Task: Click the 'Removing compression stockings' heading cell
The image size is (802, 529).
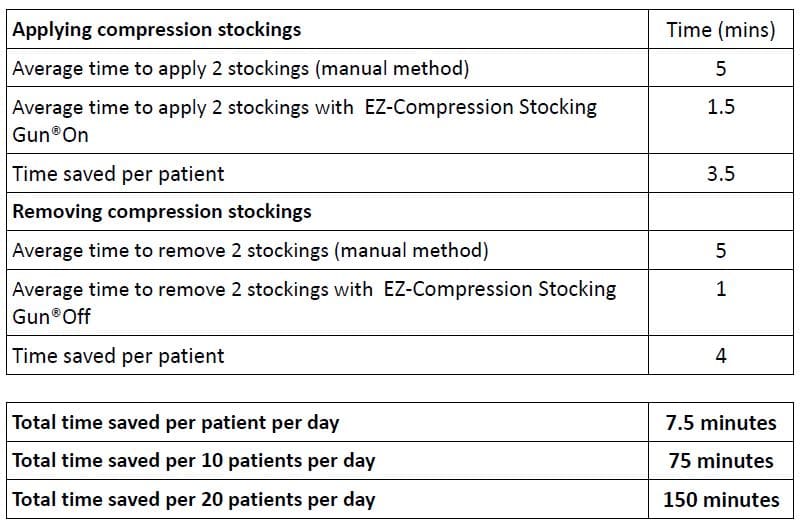Action: (x=162, y=212)
